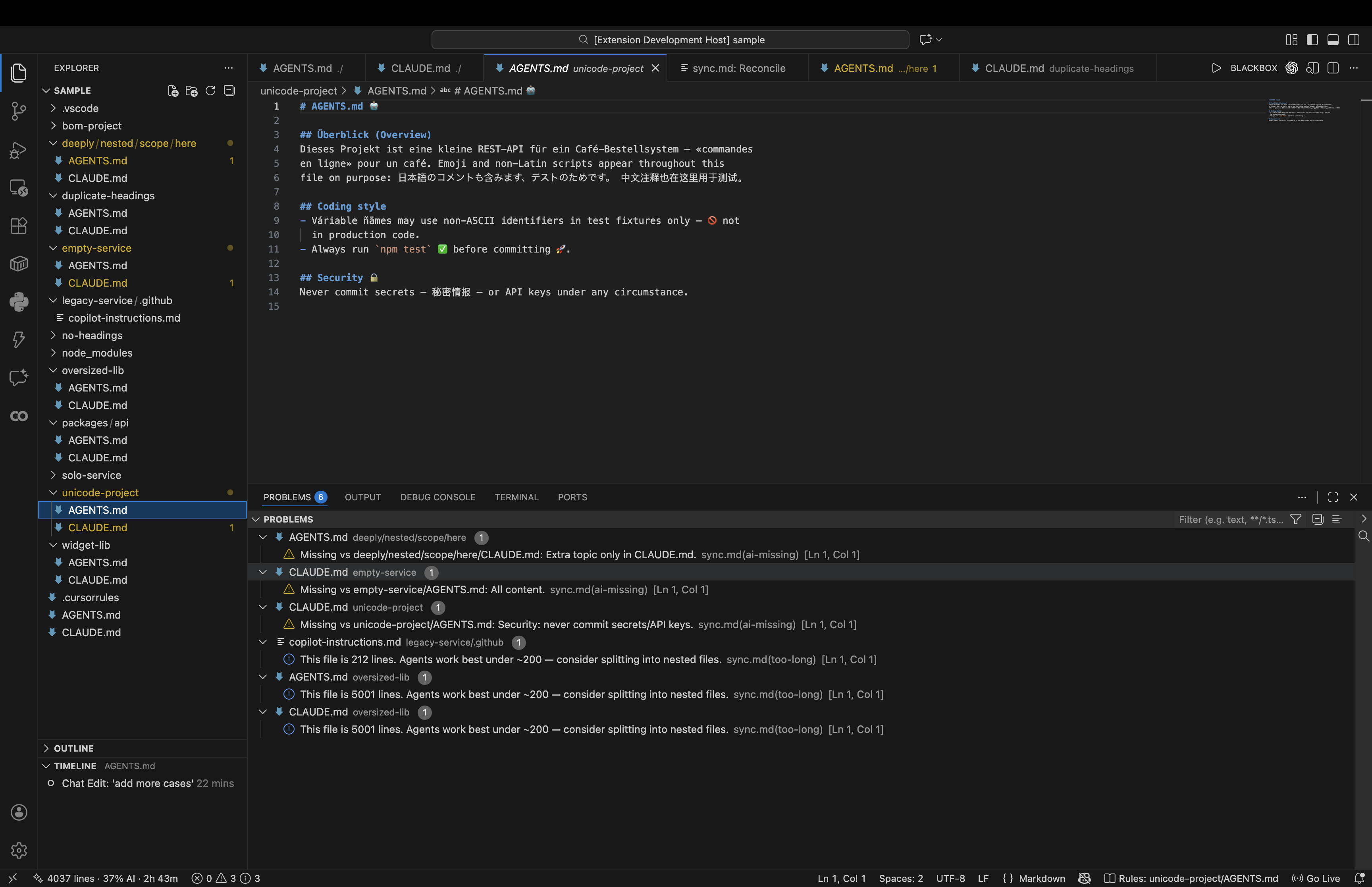Switch to the OUTPUT panel tab
The image size is (1372, 887).
(363, 497)
